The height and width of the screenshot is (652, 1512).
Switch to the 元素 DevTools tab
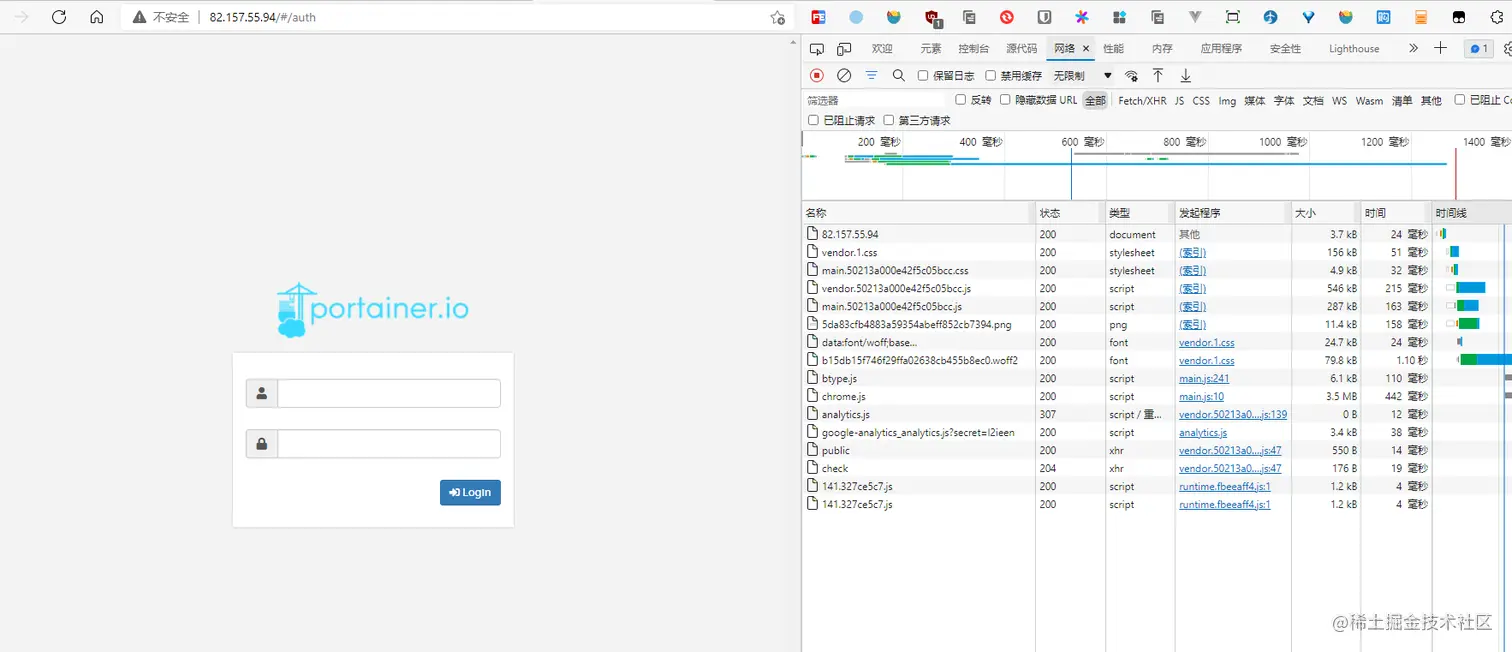pos(931,48)
